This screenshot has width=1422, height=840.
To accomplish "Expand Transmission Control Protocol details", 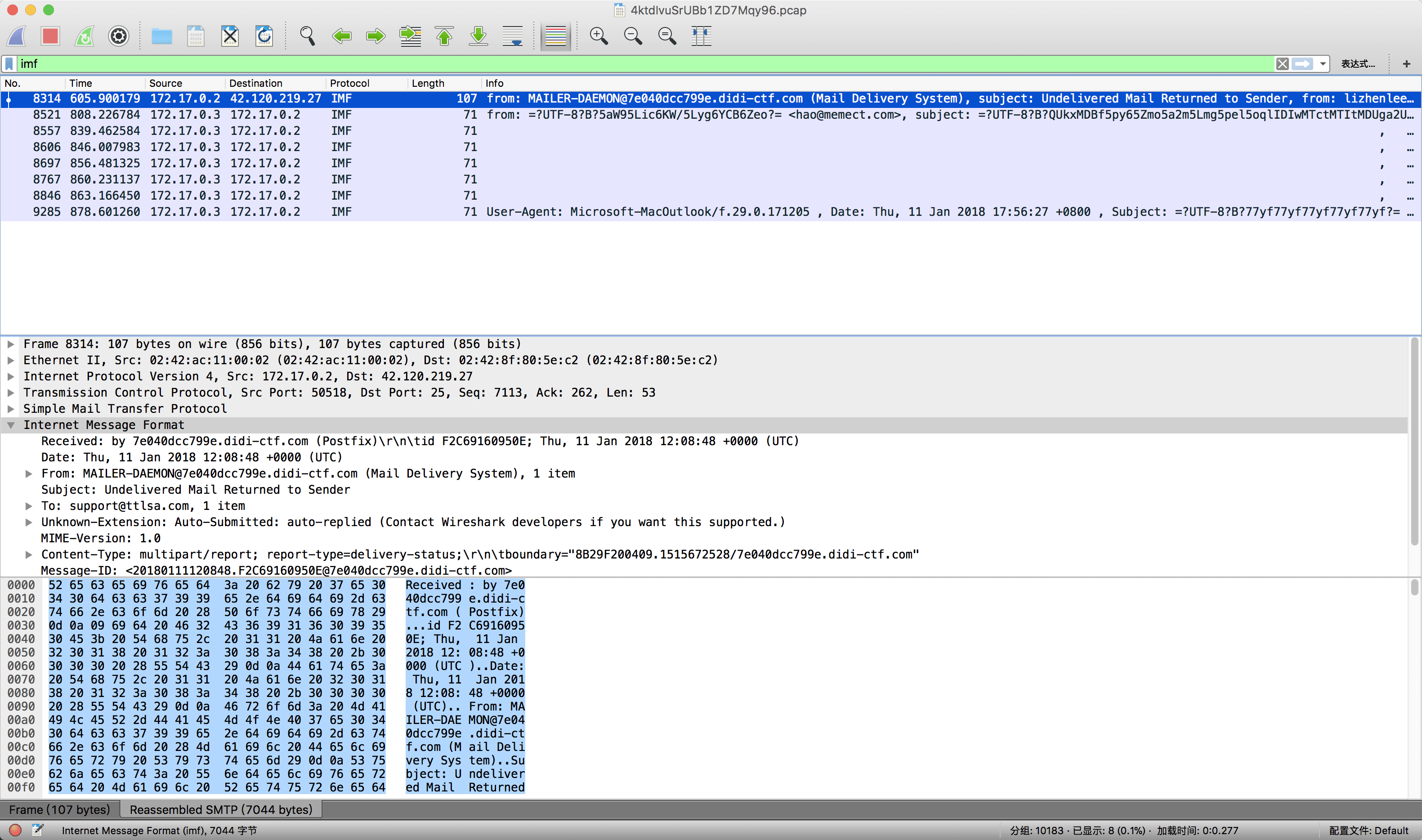I will point(11,393).
